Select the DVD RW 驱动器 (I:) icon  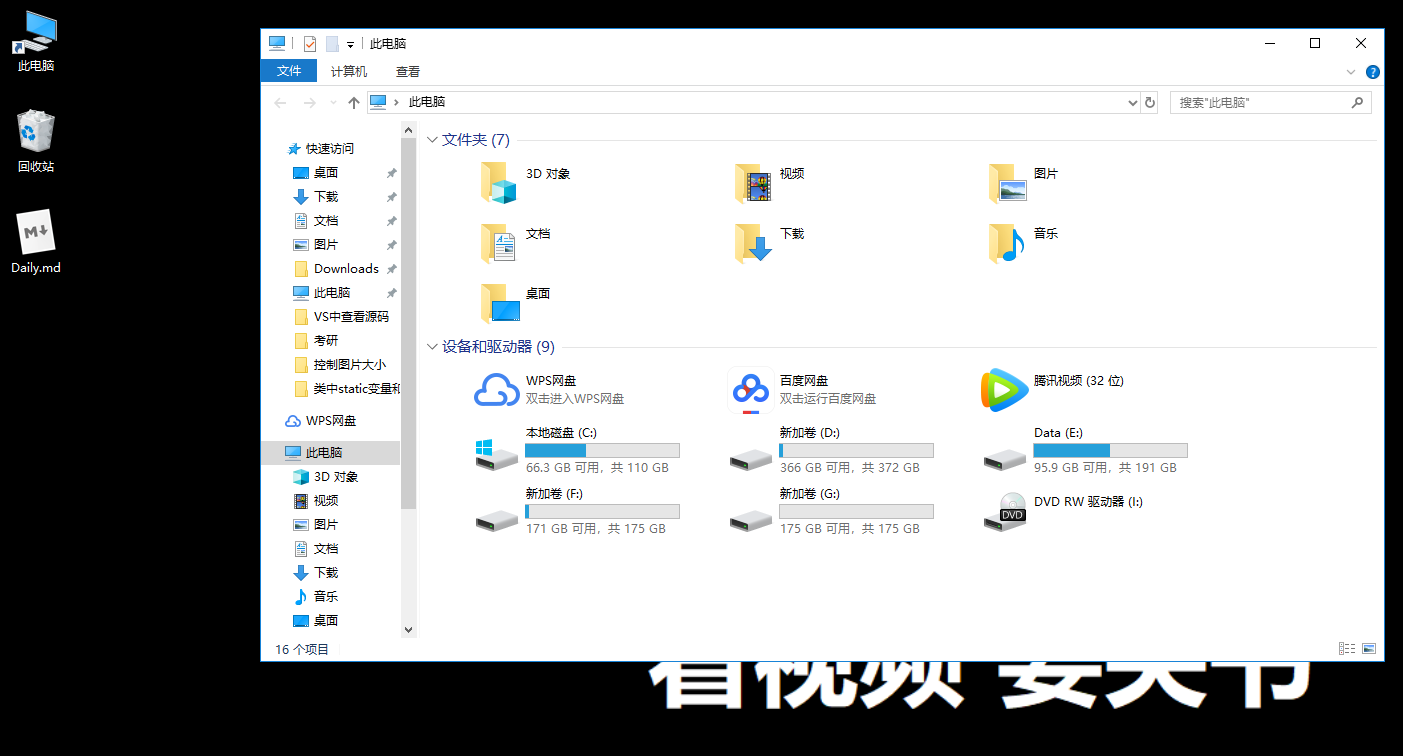coord(1005,512)
